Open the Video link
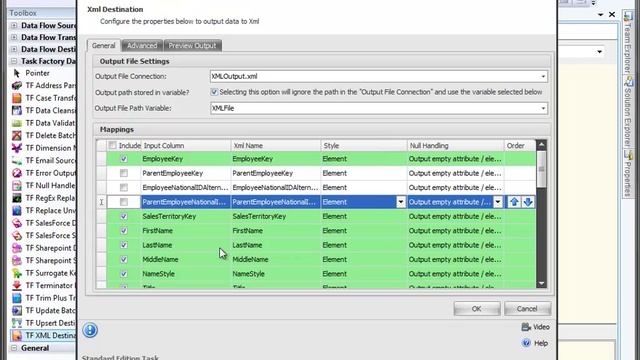Viewport: 640px width, 360px height. (x=536, y=327)
